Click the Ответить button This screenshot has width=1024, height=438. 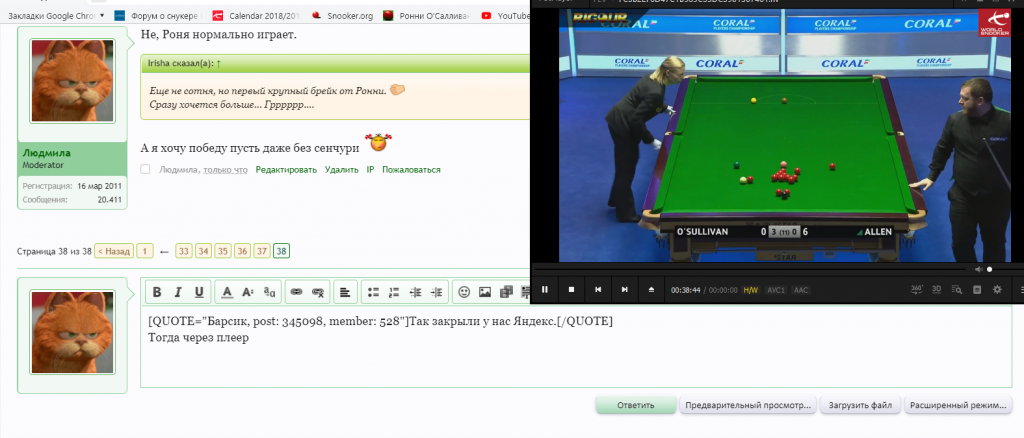click(635, 405)
